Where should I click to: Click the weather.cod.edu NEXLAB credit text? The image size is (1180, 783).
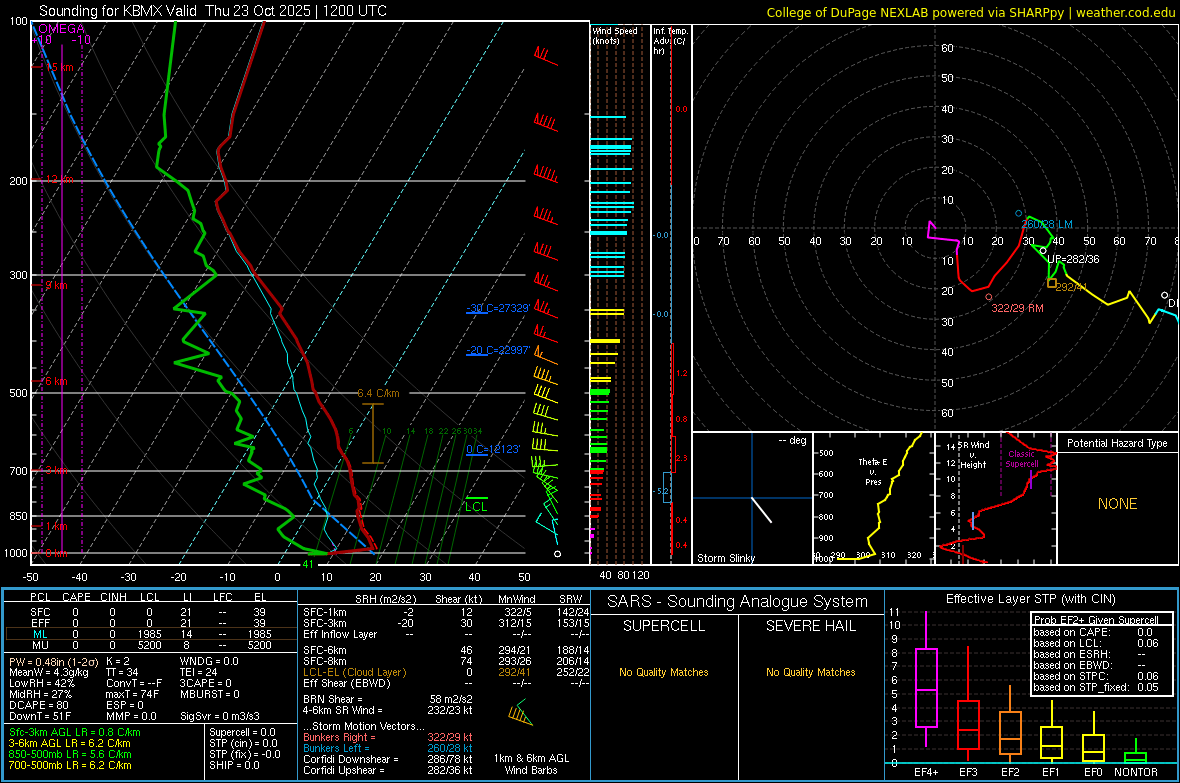pos(971,12)
